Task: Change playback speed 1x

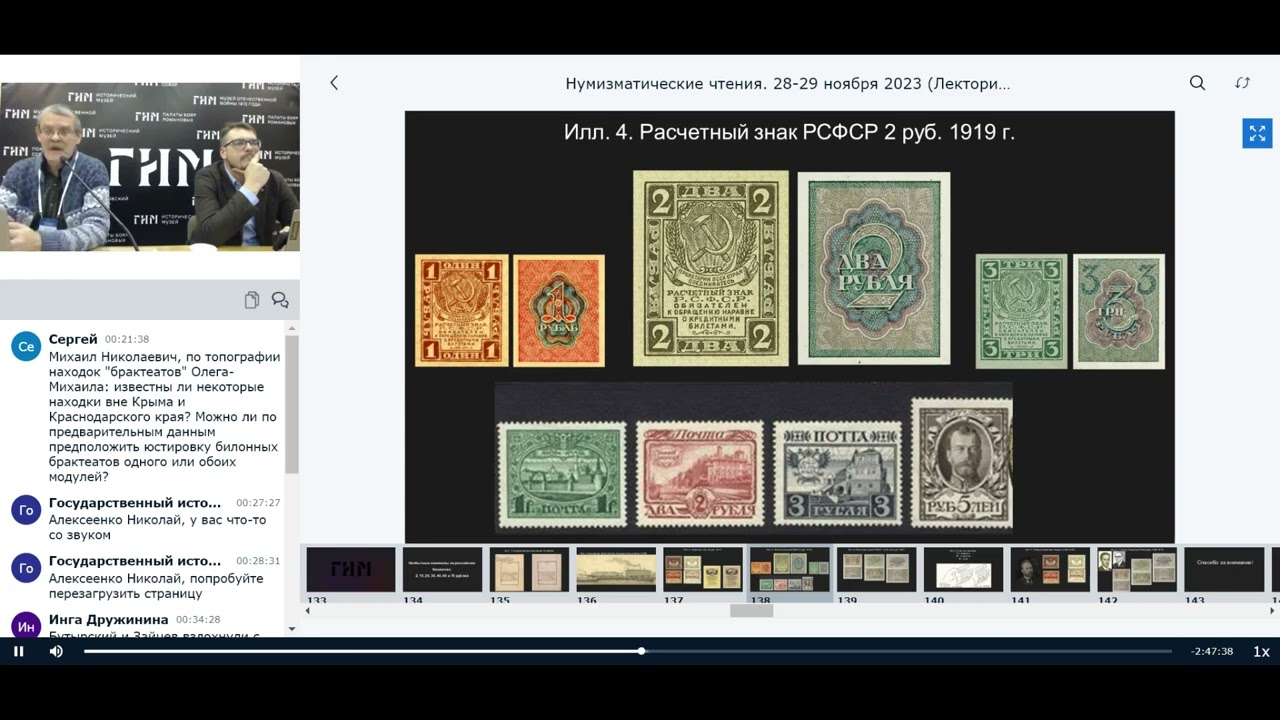Action: (1261, 651)
